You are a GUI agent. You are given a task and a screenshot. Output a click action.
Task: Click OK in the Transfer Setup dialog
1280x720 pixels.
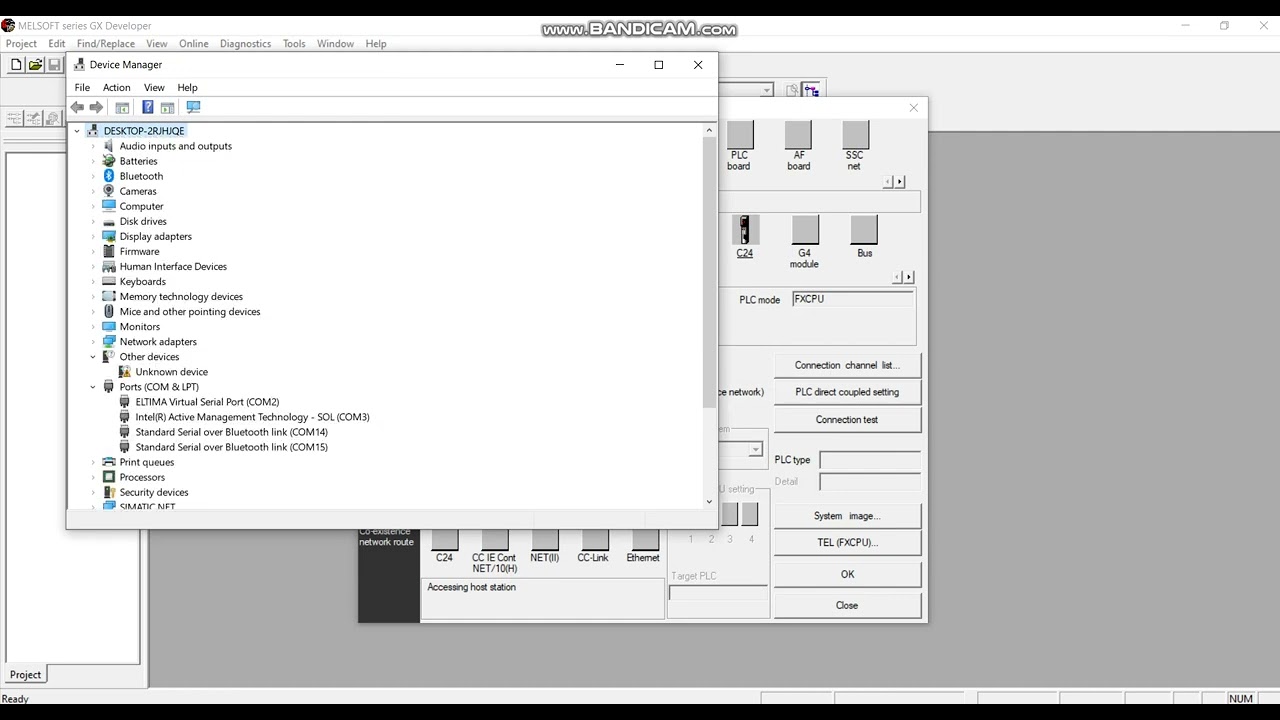coord(847,574)
